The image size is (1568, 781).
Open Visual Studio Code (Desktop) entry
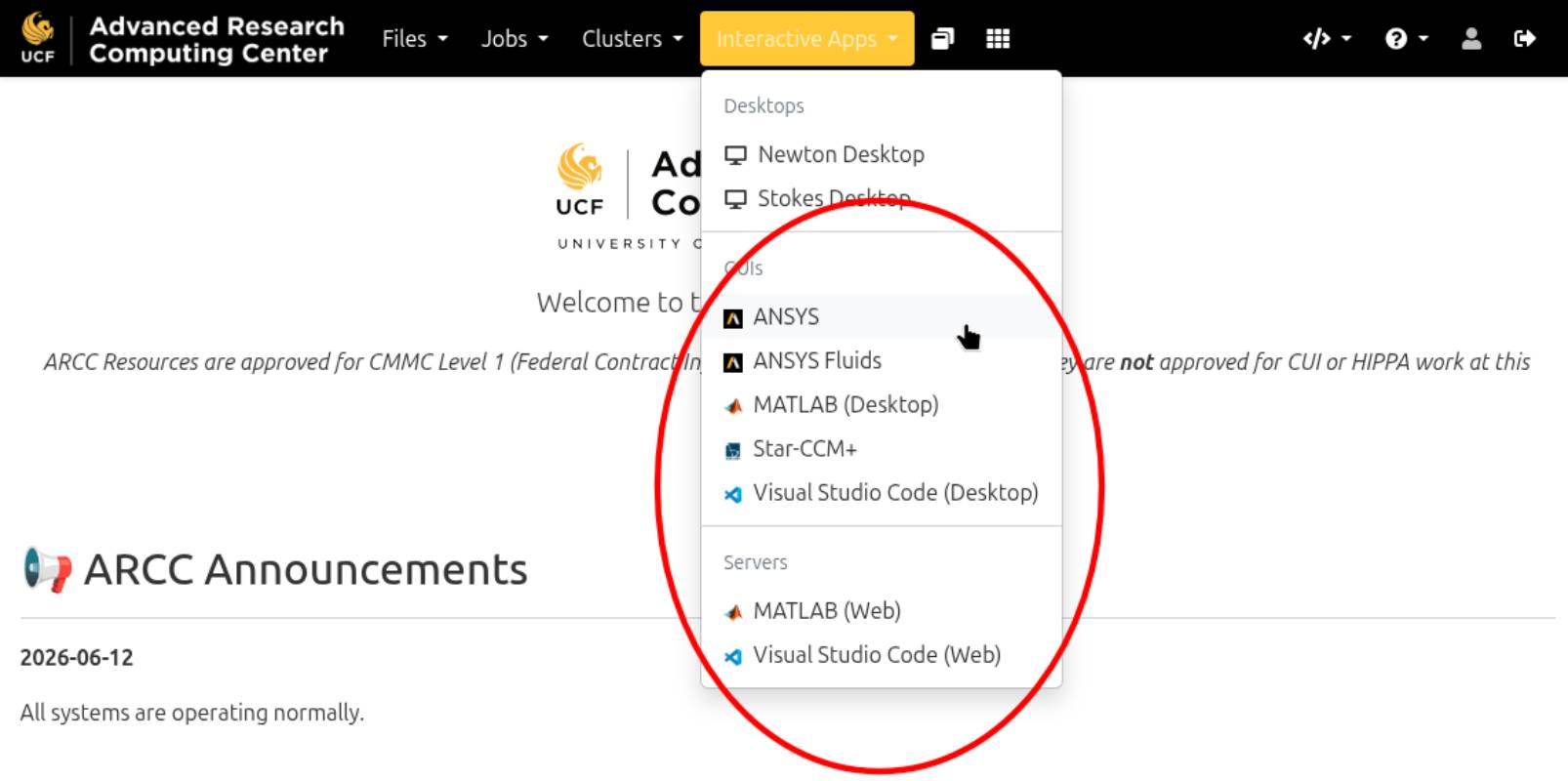[882, 492]
